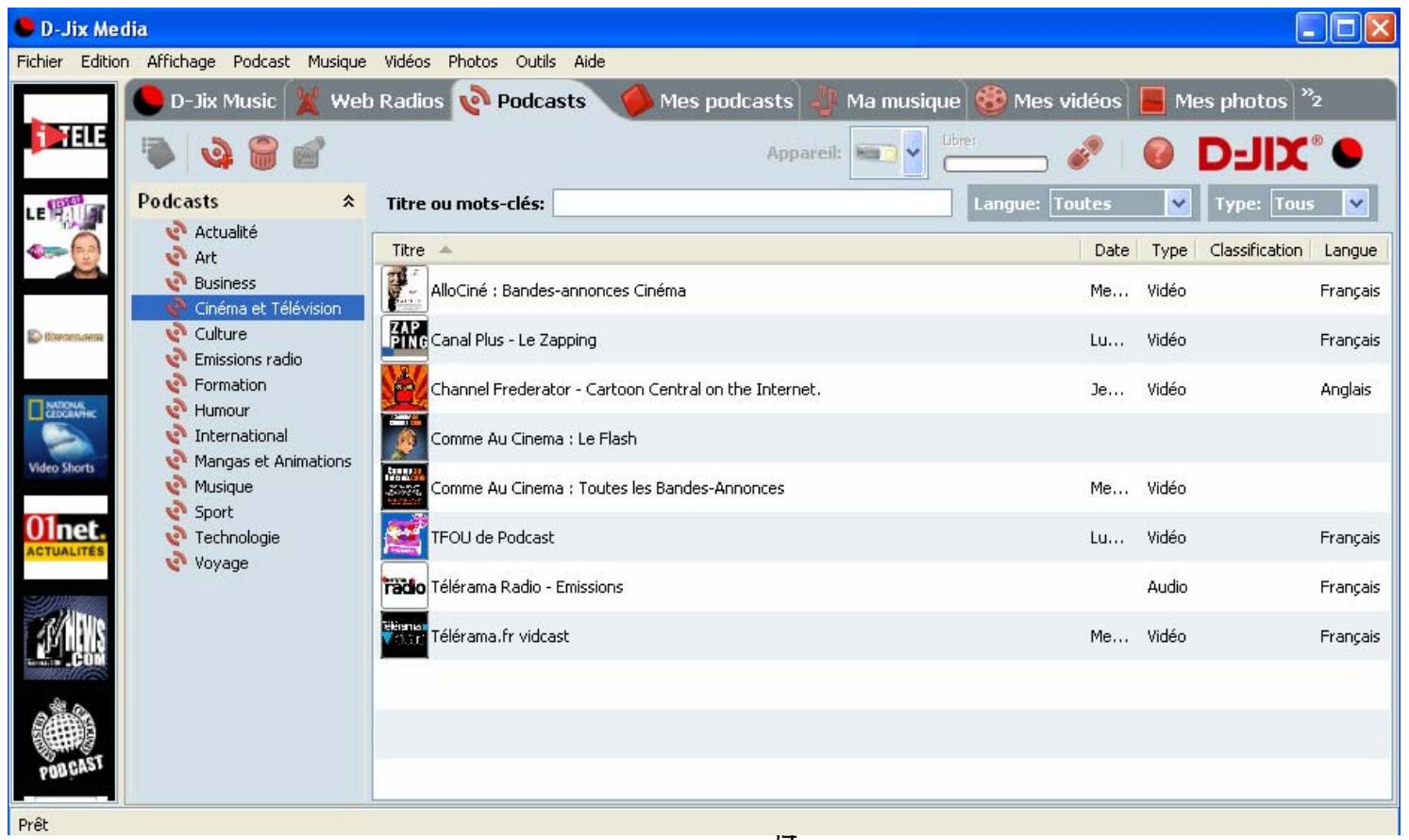Select the International podcast category
The image size is (1409, 840).
point(241,435)
